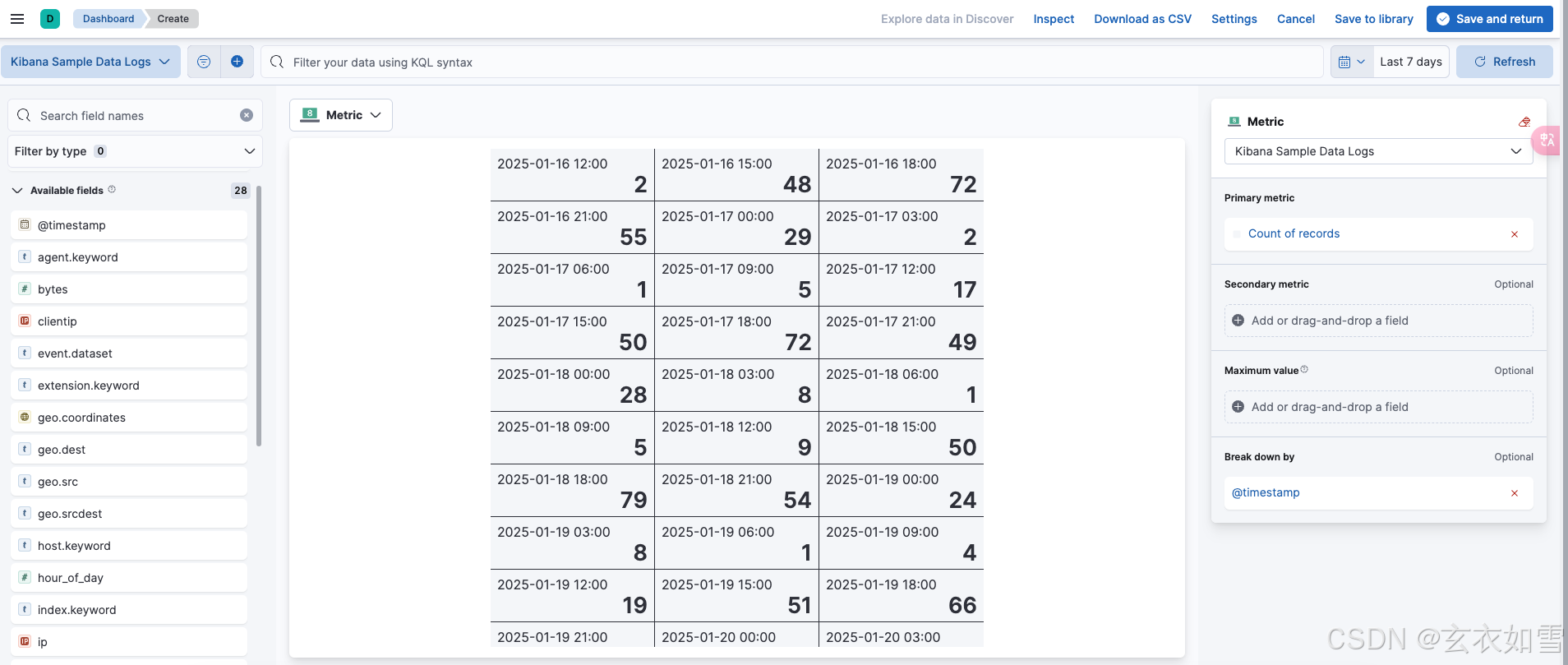1568x665 pixels.
Task: Click the floating translate badge icon
Action: click(1547, 140)
